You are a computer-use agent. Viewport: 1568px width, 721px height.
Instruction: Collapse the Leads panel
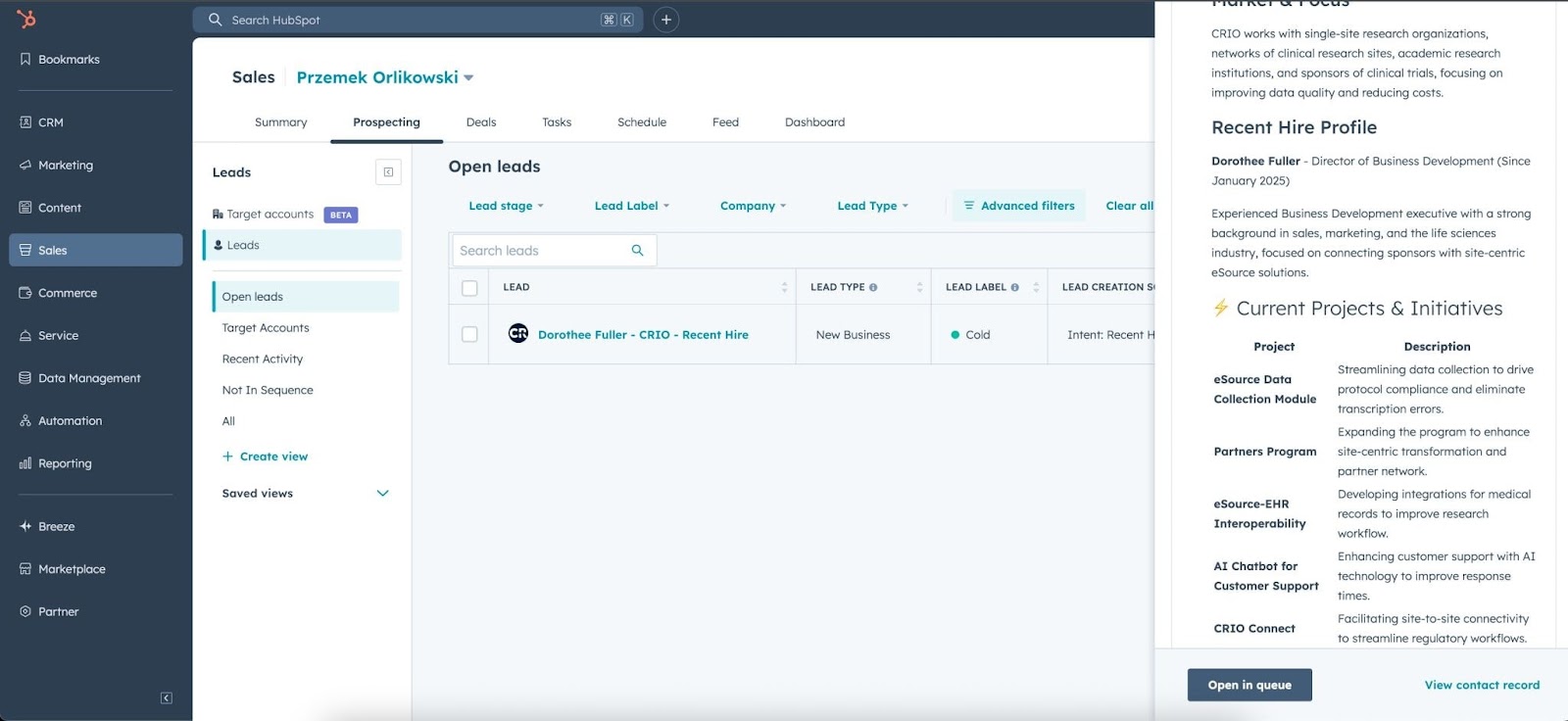pos(388,172)
